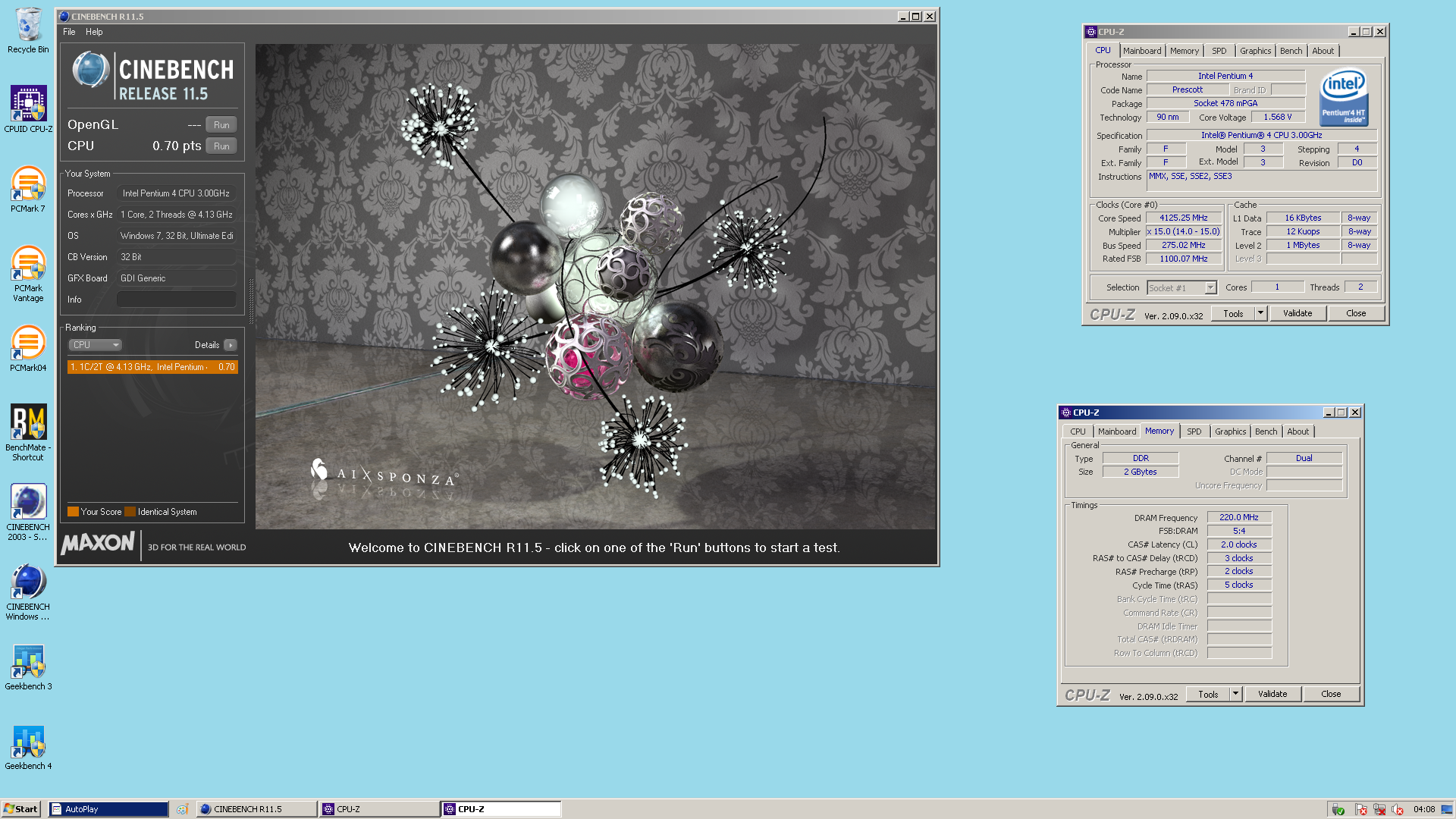Click the Identical System legend swatch
The height and width of the screenshot is (819, 1456).
click(x=130, y=512)
